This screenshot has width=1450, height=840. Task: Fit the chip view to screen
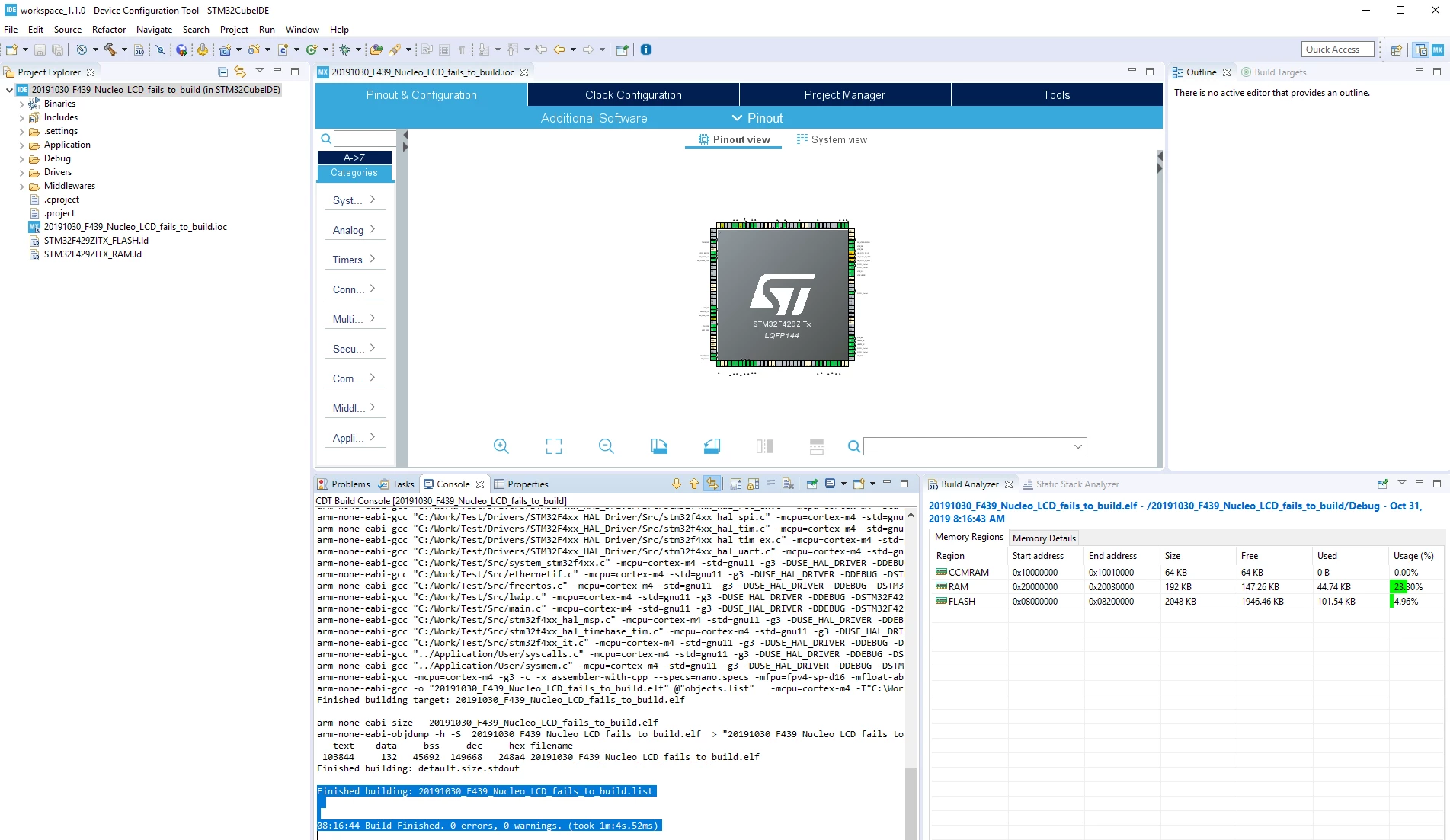point(554,446)
